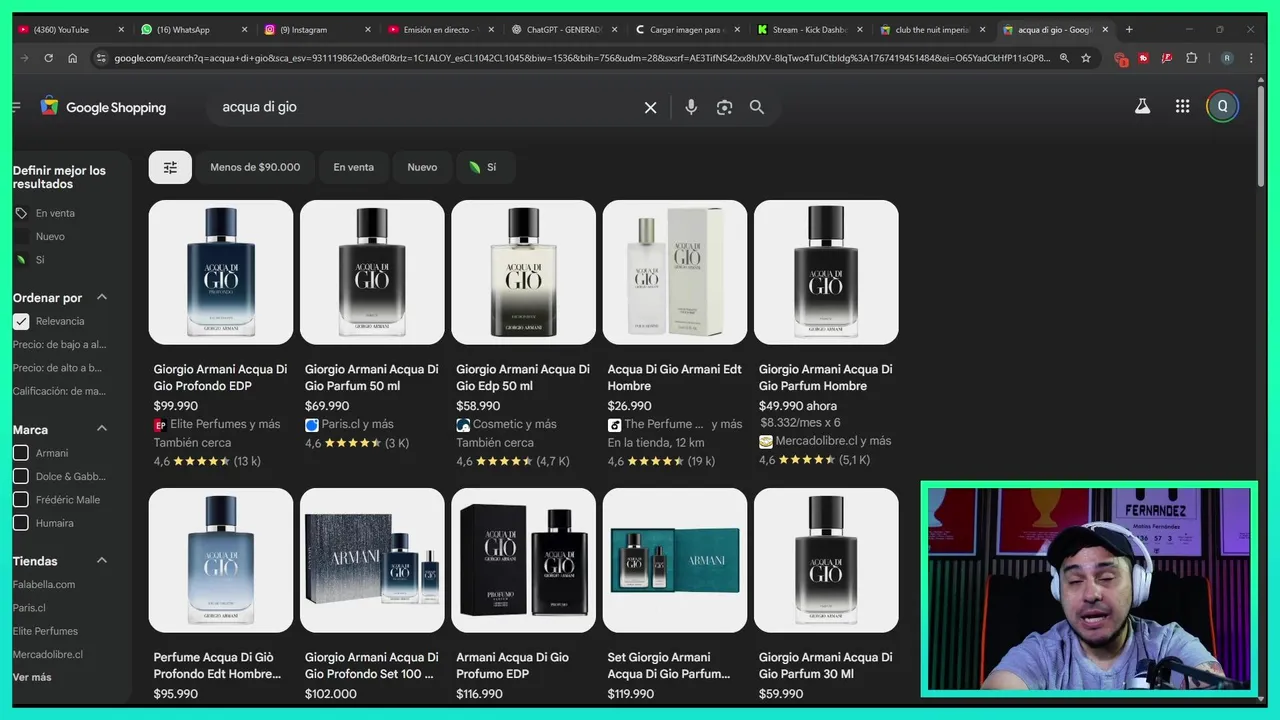Sort by 'Precio: de alto a bajo'
This screenshot has width=1280, height=720.
pos(58,368)
